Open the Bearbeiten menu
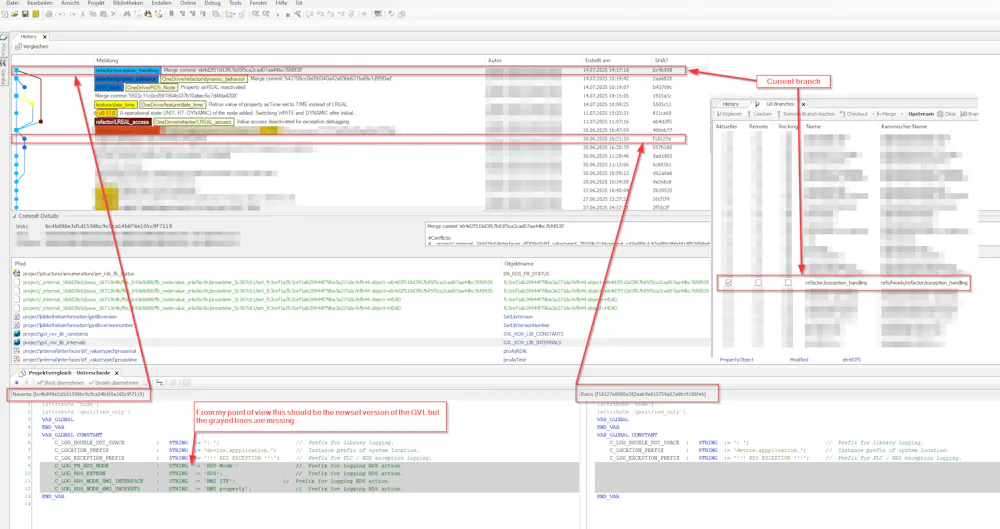This screenshot has width=1000, height=529. 40,3
